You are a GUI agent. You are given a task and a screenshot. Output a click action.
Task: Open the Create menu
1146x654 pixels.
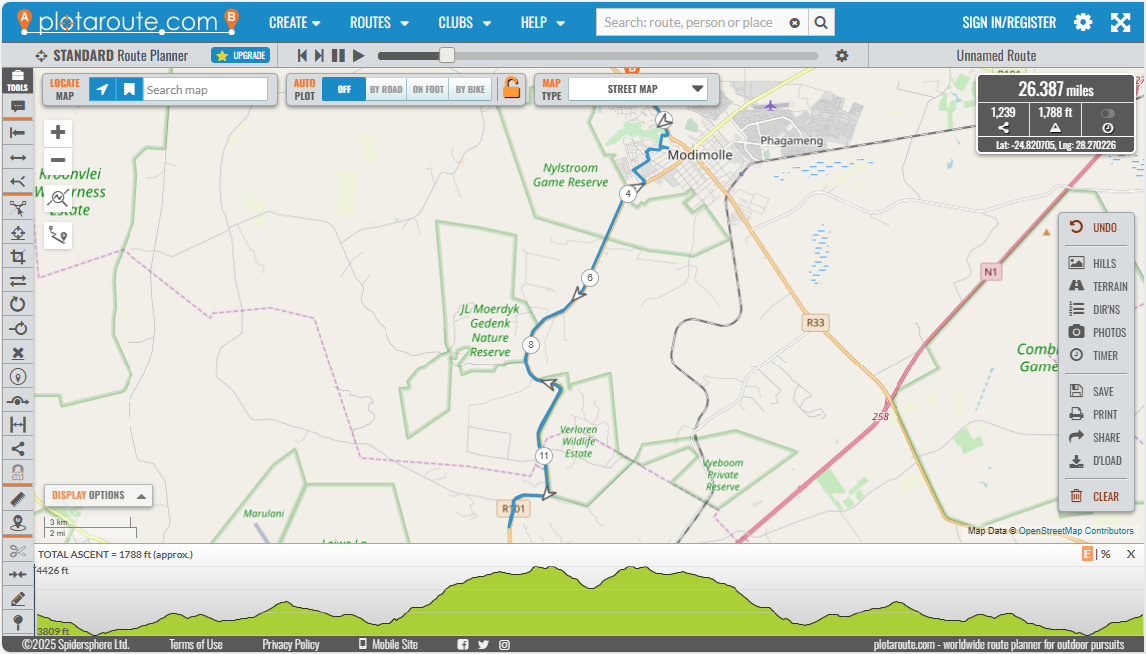point(295,23)
